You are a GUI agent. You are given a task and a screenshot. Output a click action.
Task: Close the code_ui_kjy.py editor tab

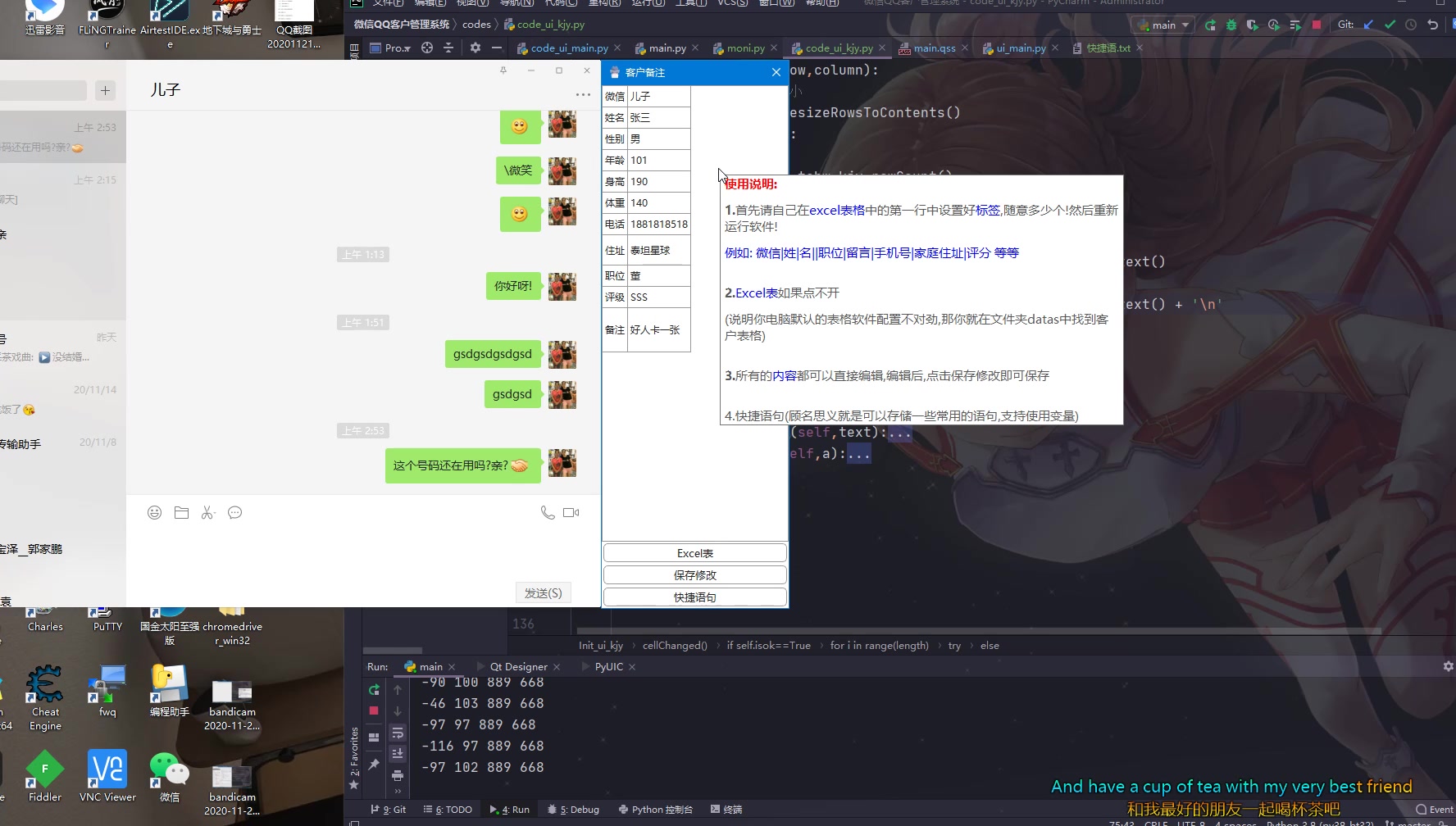(882, 48)
